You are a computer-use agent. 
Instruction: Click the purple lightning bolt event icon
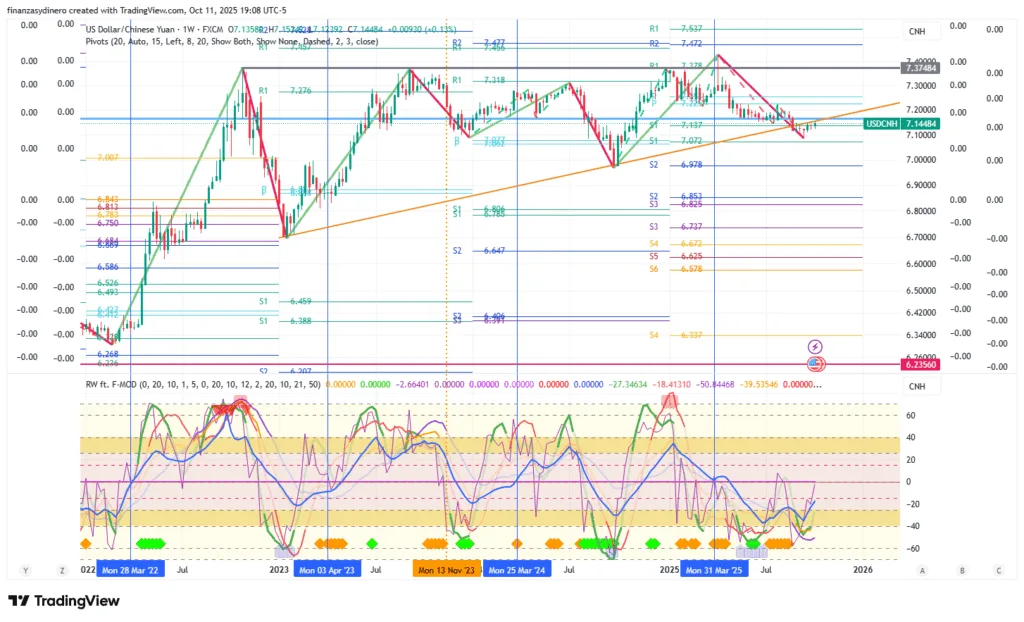pyautogui.click(x=815, y=346)
